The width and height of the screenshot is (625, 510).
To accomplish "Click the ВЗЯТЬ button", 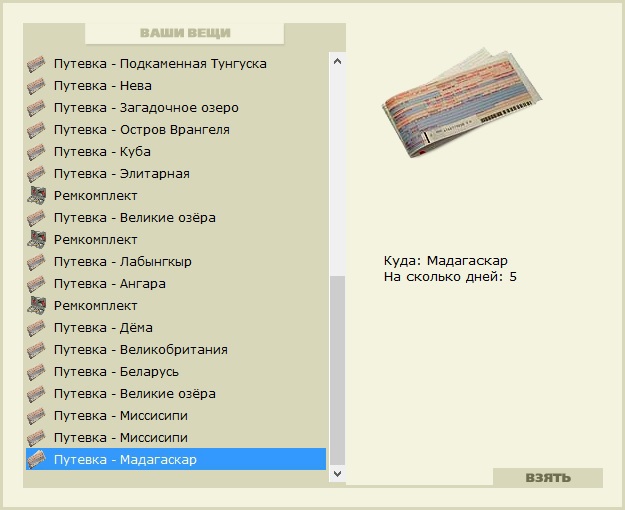I will point(548,477).
